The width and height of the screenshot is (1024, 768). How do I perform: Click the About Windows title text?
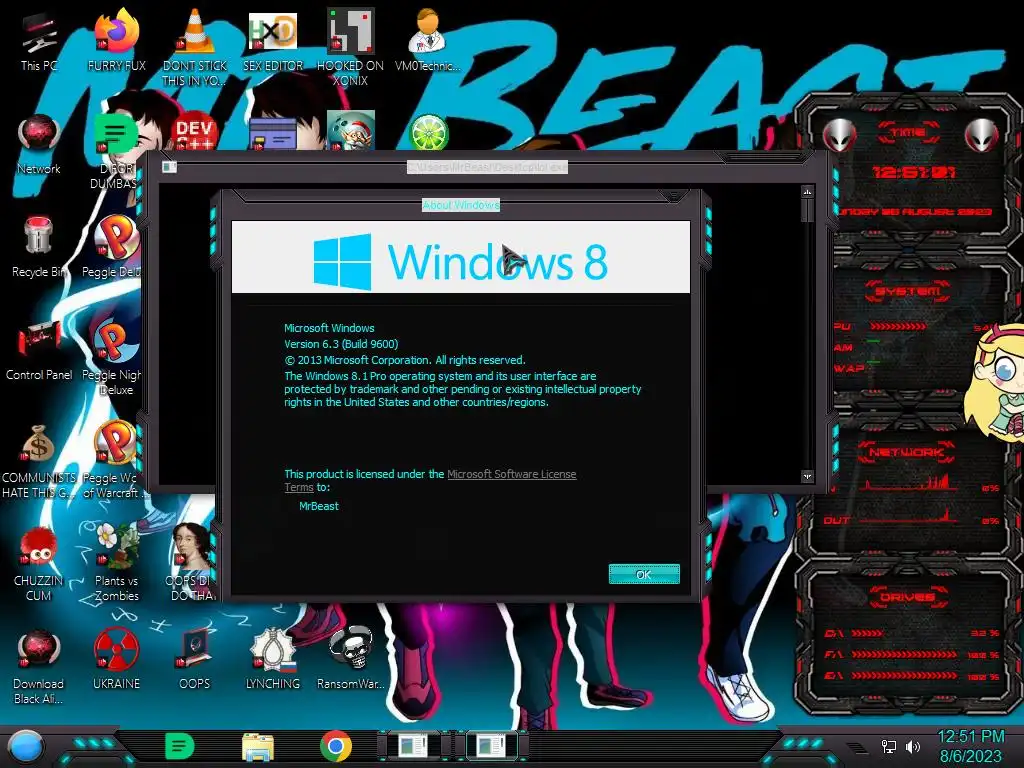click(x=461, y=205)
